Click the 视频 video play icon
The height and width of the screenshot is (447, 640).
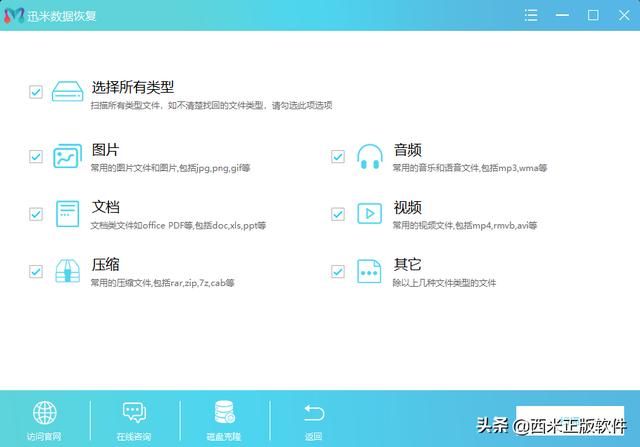point(369,214)
